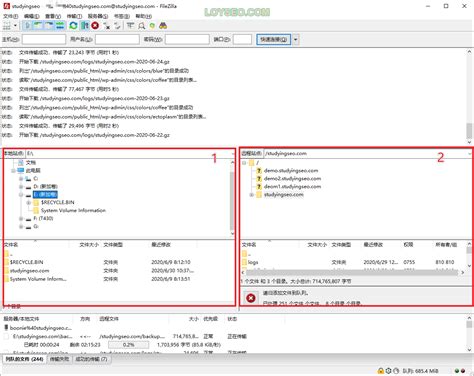474x376 pixels.
Task: Disconnect from the current server
Action: 107,26
